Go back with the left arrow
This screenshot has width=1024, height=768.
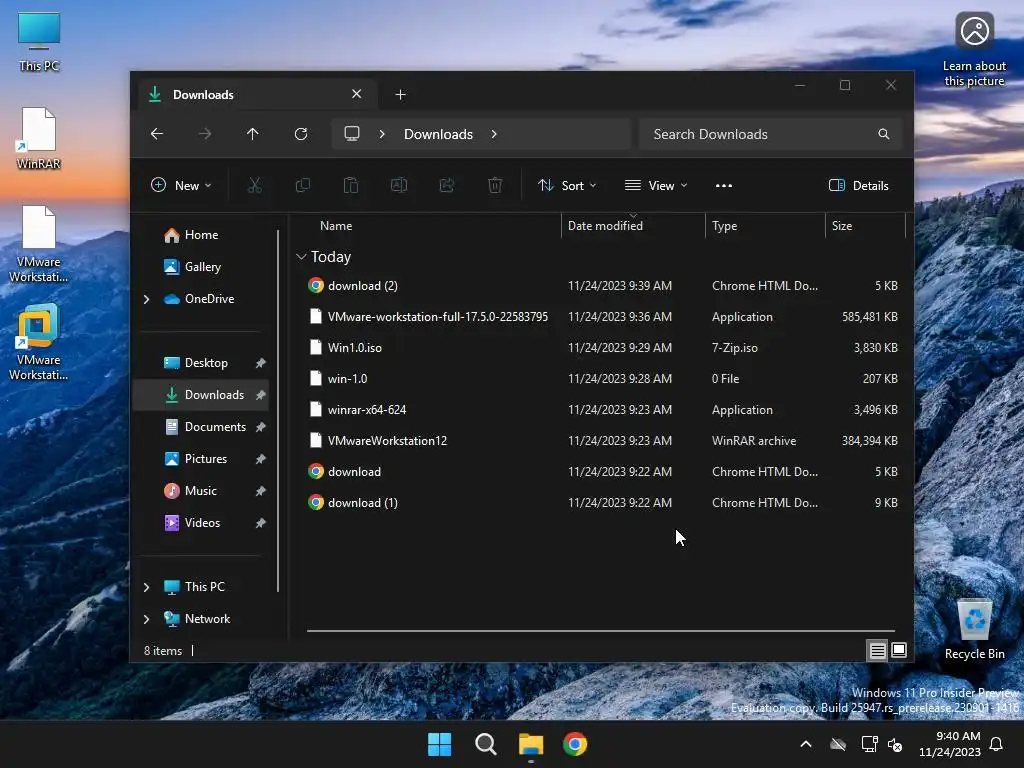click(x=157, y=134)
